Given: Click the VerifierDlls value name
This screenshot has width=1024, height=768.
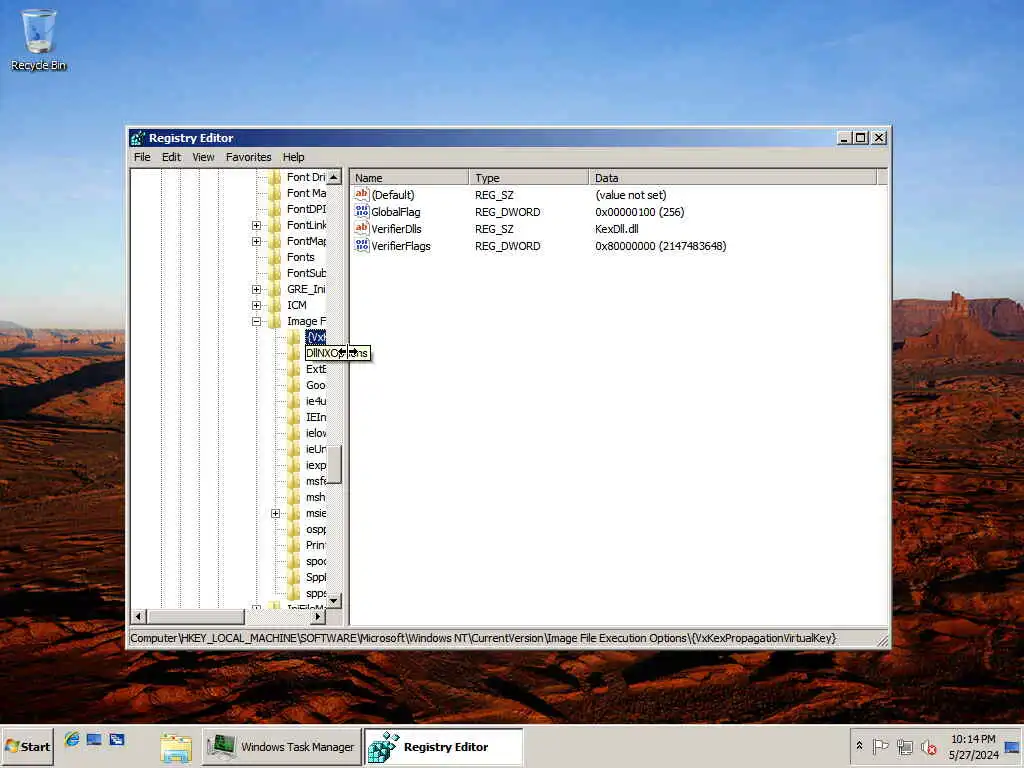Looking at the screenshot, I should 396,229.
